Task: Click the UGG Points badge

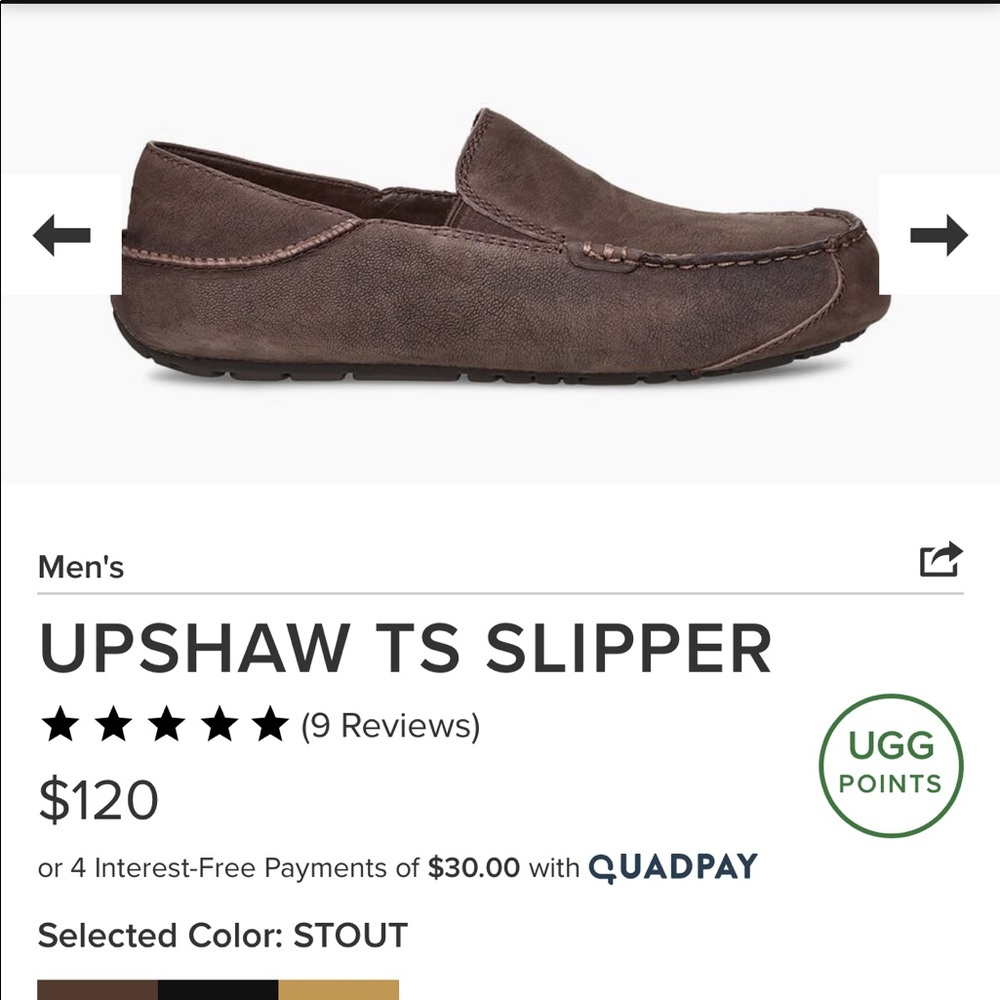Action: pyautogui.click(x=888, y=763)
